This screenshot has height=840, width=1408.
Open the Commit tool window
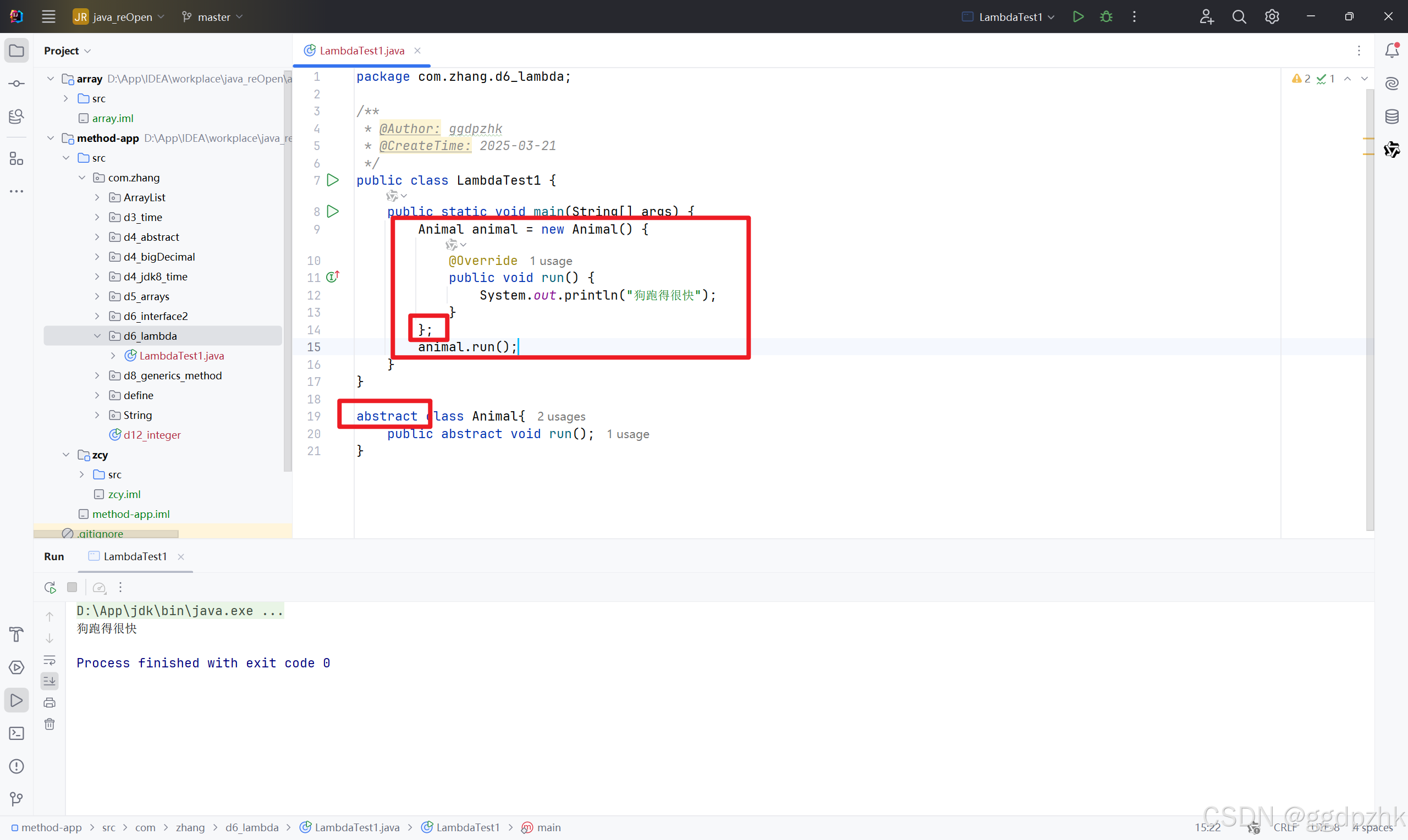(16, 83)
